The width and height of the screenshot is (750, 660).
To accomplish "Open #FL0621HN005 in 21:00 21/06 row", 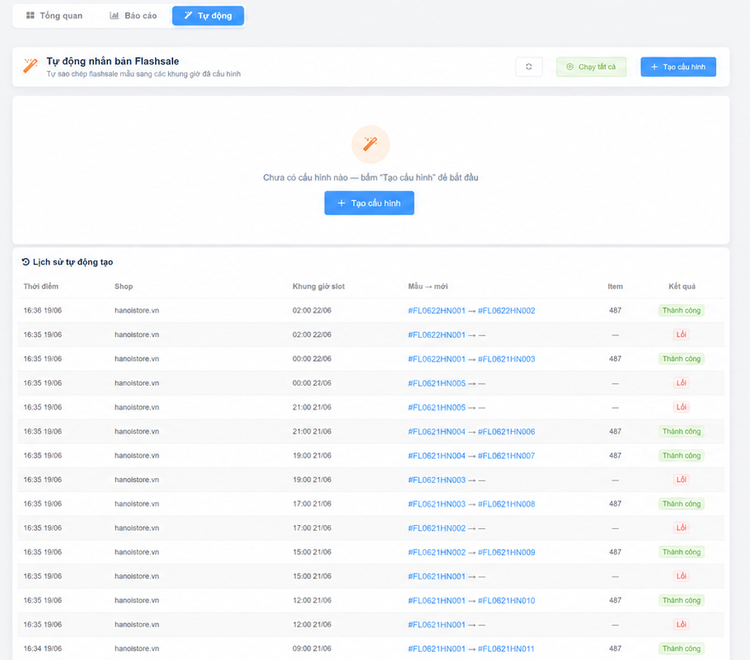I will 437,407.
